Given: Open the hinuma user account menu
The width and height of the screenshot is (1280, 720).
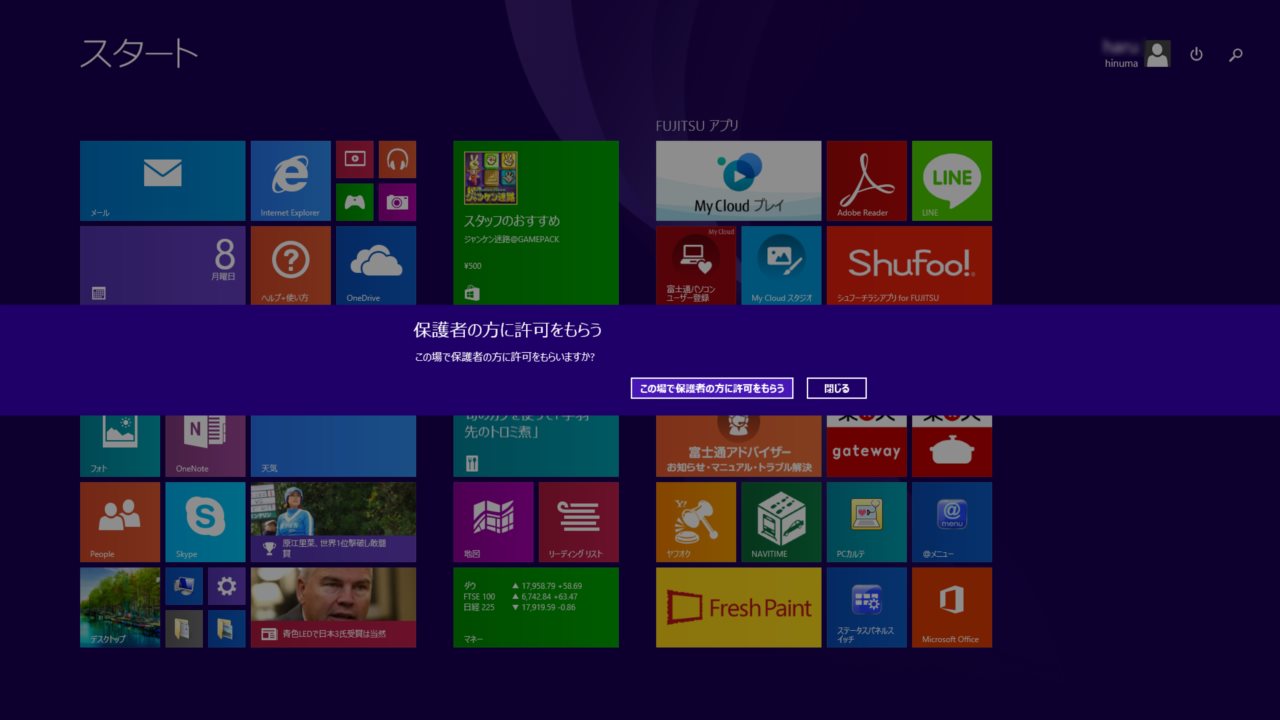Looking at the screenshot, I should click(x=1137, y=55).
